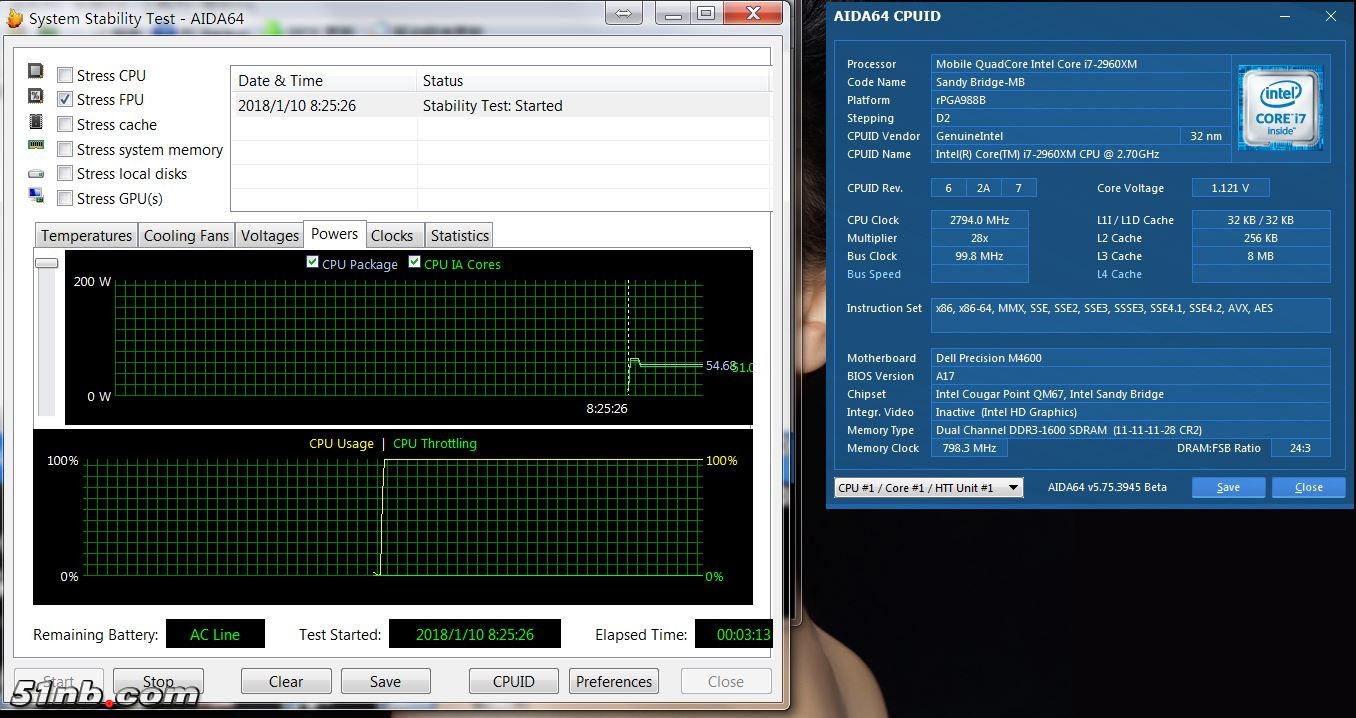Click the Test Started time 2018/1/10 8:25:26
This screenshot has width=1356, height=718.
pyautogui.click(x=475, y=634)
